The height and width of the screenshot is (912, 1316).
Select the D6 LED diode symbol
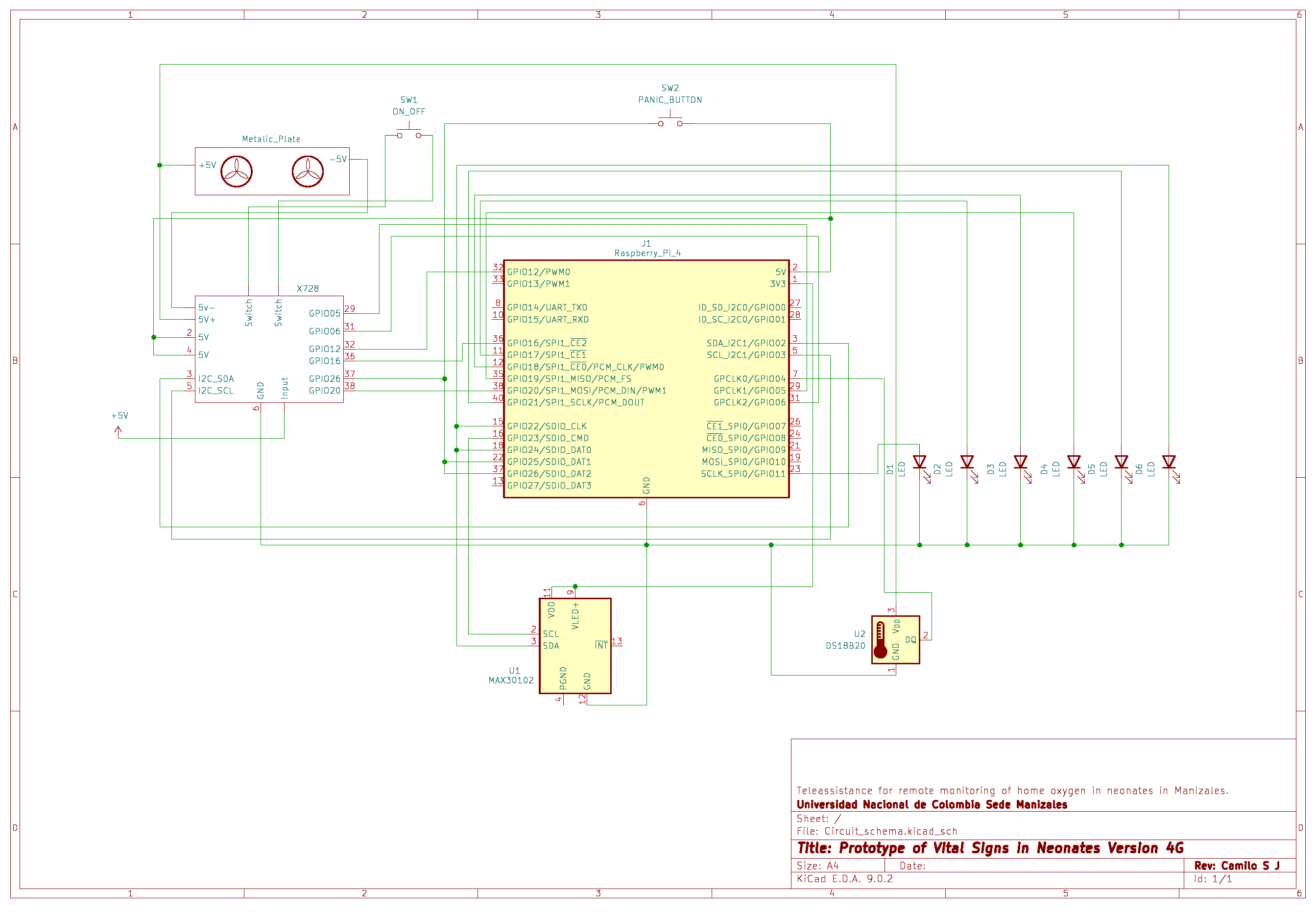pos(1169,462)
